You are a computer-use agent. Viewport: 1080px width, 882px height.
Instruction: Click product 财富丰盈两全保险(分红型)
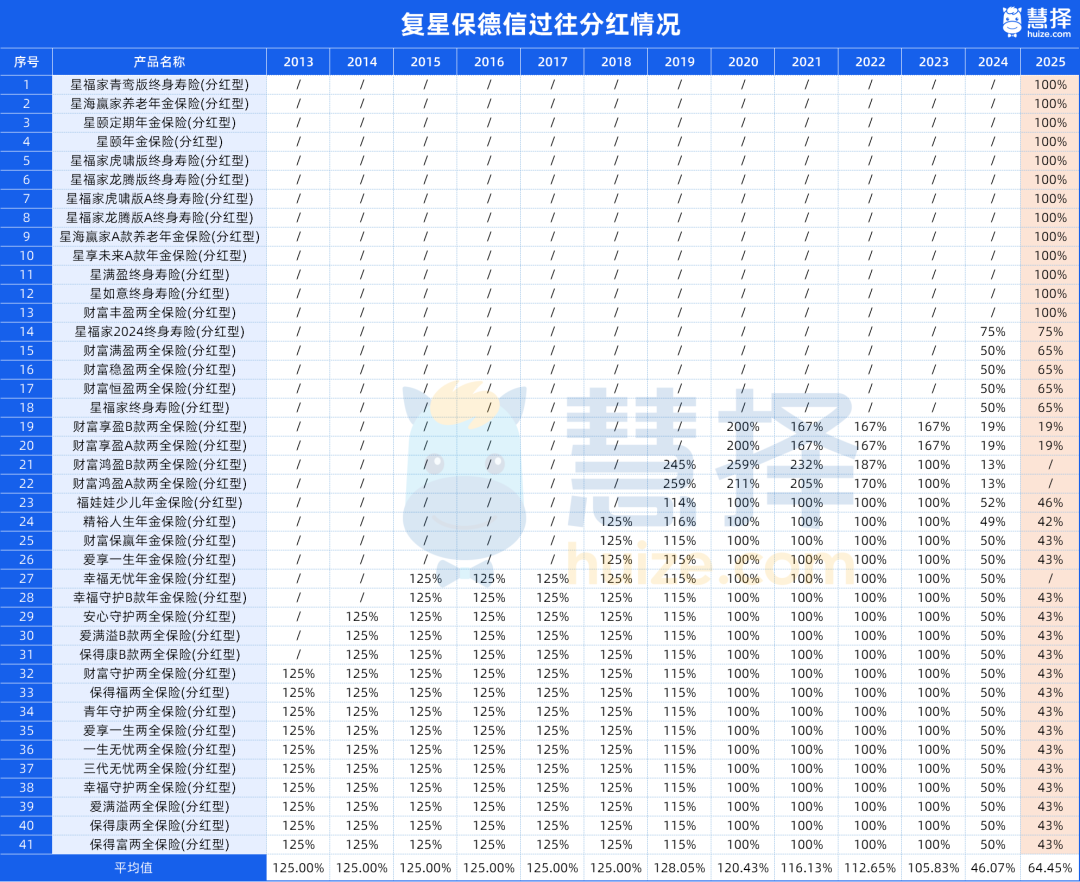pos(159,313)
